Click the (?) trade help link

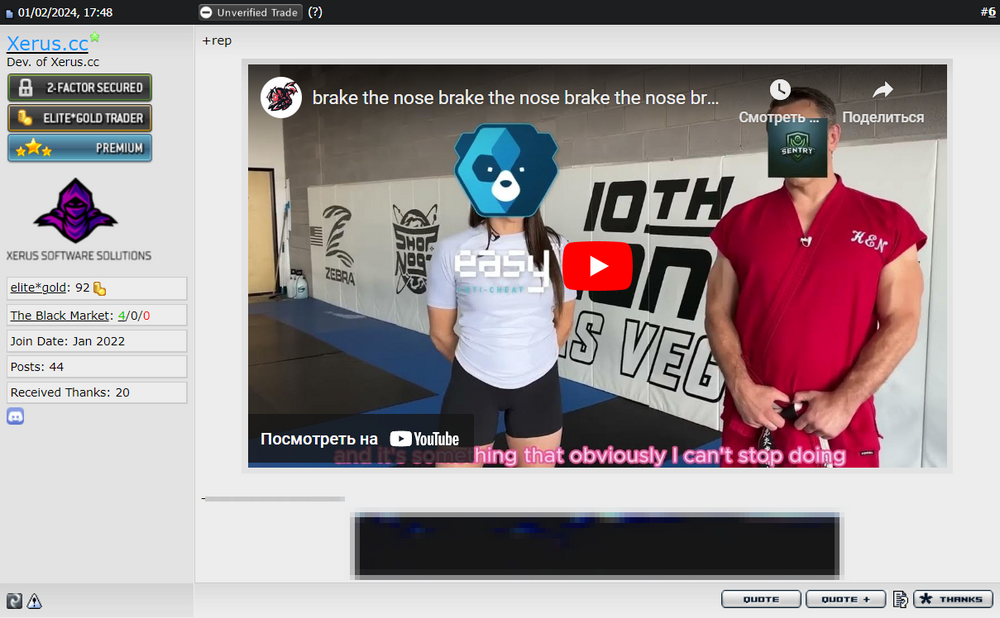[315, 12]
